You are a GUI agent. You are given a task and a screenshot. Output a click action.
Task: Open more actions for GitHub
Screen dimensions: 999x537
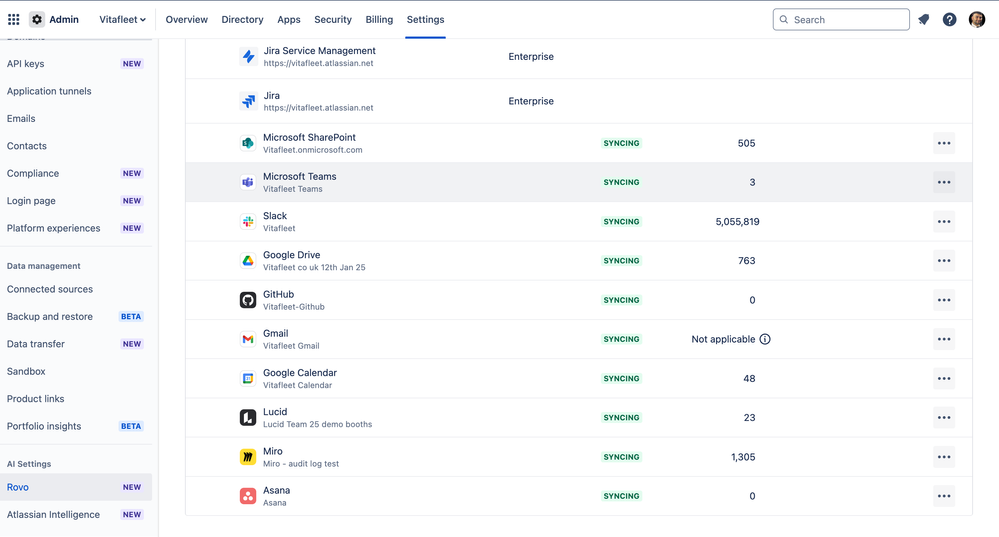coord(944,300)
